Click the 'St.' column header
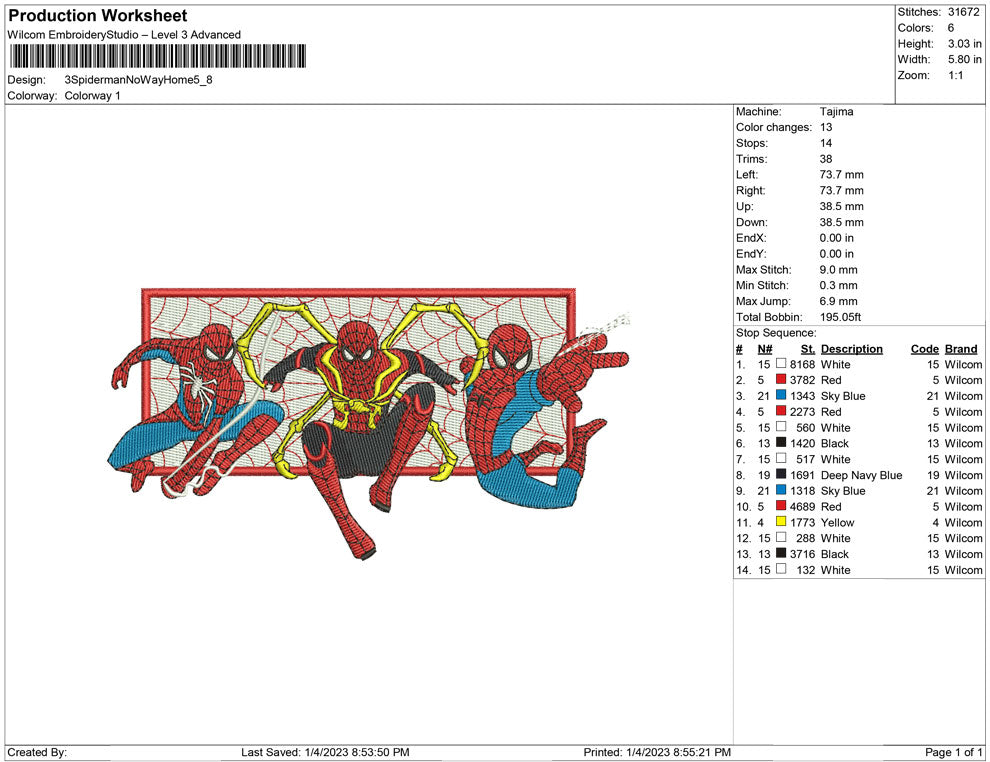The width and height of the screenshot is (990, 762). coord(808,349)
